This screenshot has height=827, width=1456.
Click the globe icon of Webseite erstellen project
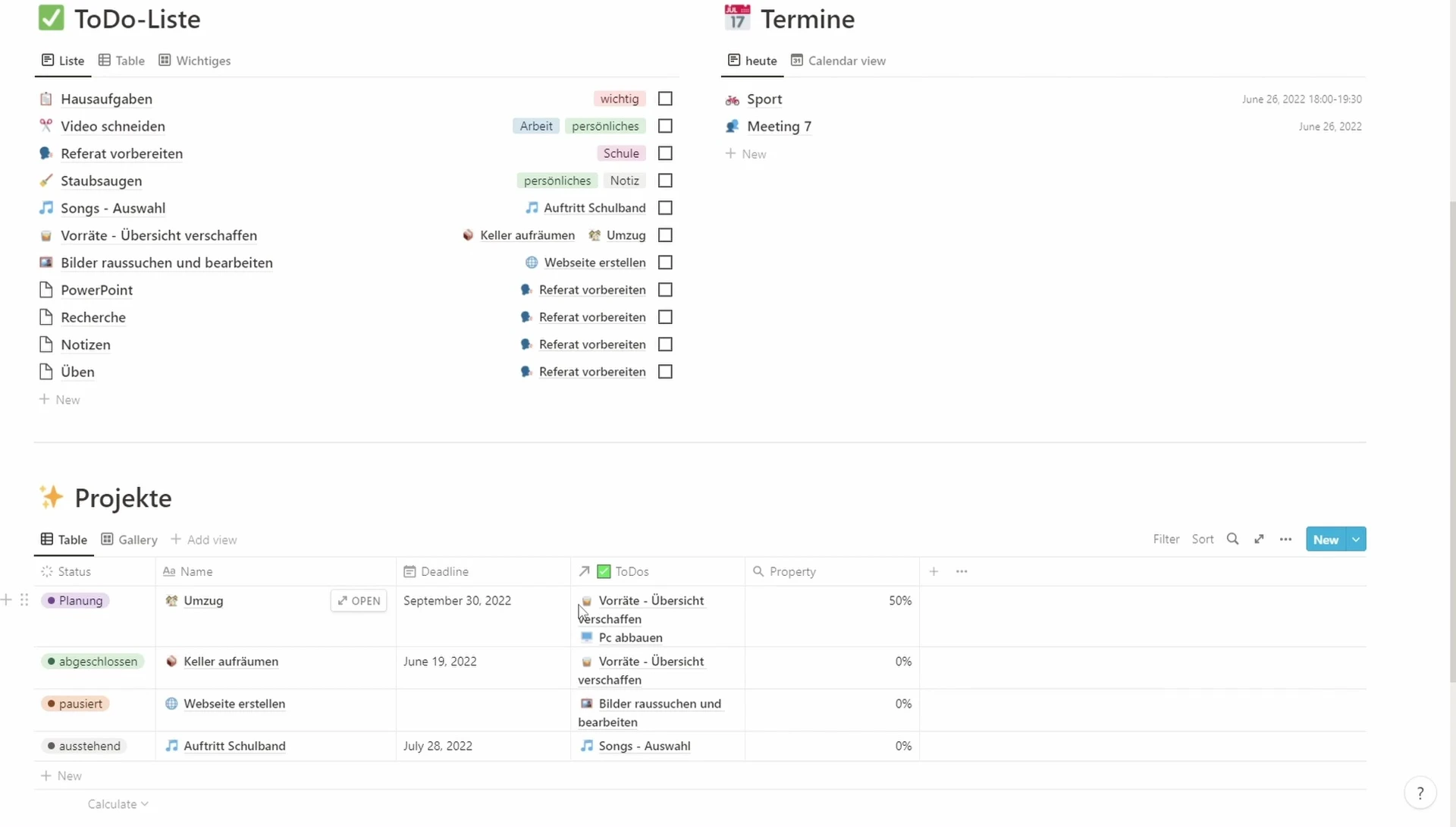[172, 703]
